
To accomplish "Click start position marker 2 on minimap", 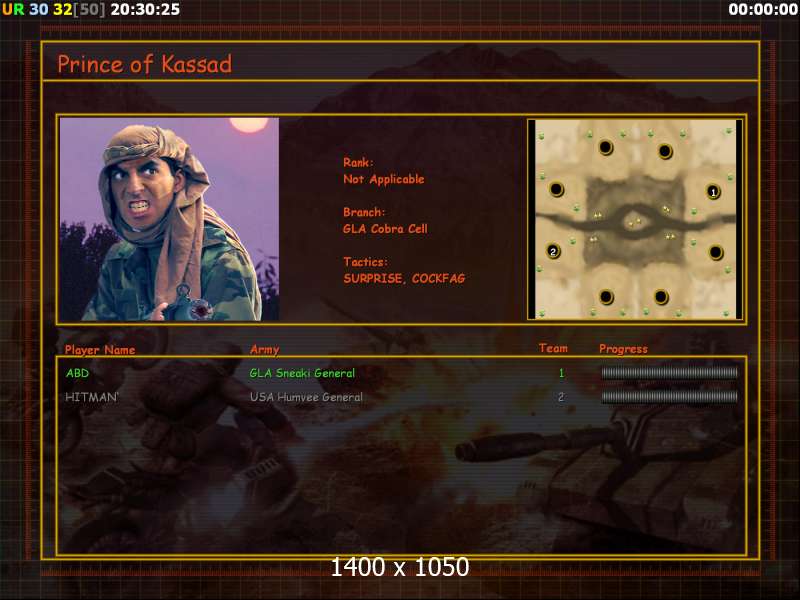I will (553, 251).
